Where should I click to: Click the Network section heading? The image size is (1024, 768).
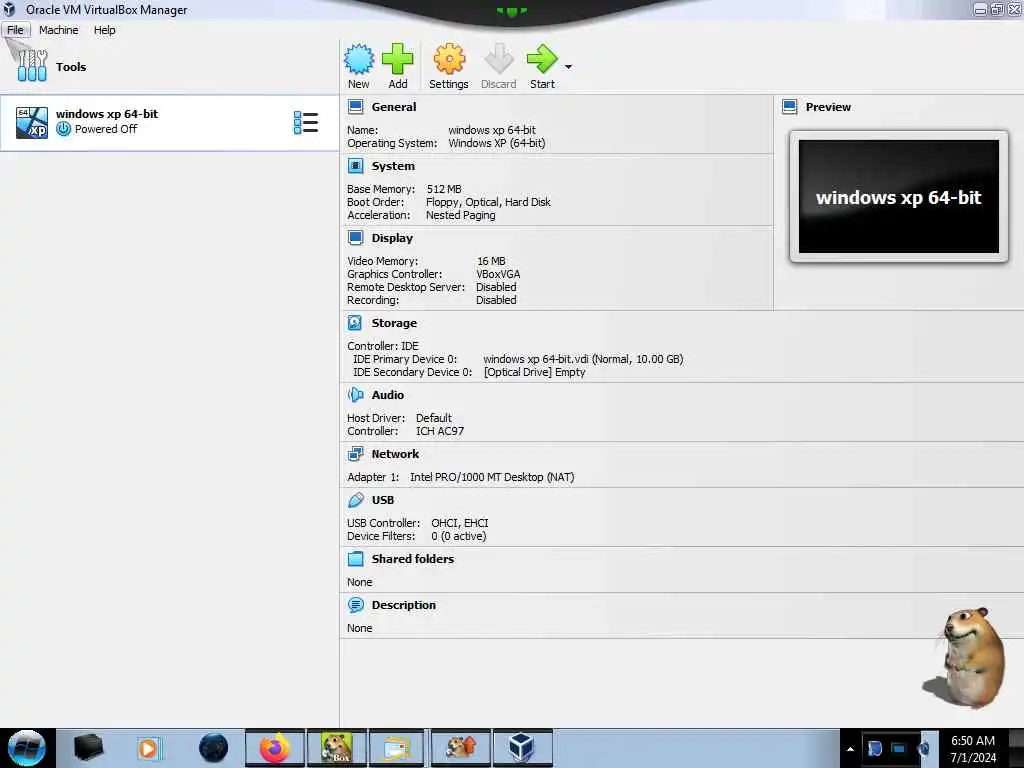pyautogui.click(x=395, y=454)
